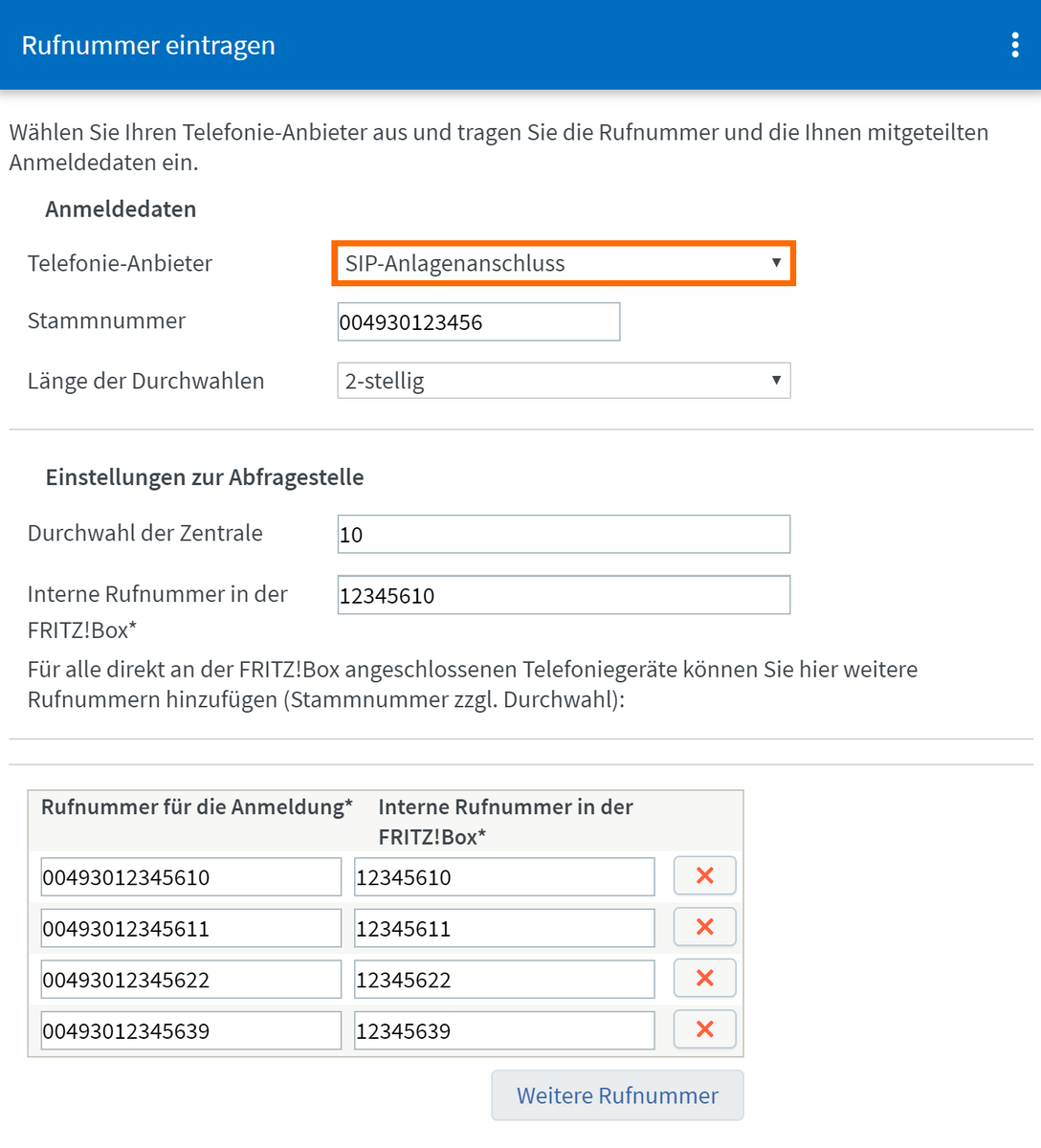
Task: Click internal number field 12345611
Action: pyautogui.click(x=504, y=928)
